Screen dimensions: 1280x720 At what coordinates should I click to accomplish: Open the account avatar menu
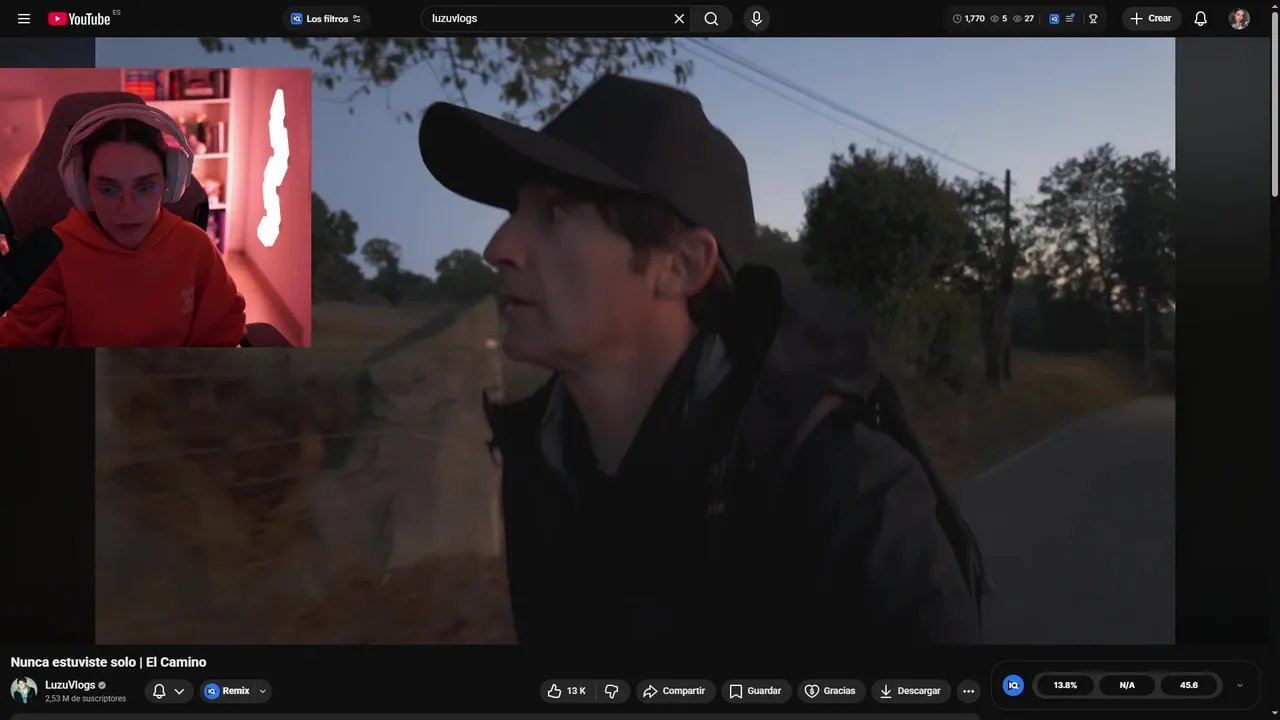click(1239, 19)
